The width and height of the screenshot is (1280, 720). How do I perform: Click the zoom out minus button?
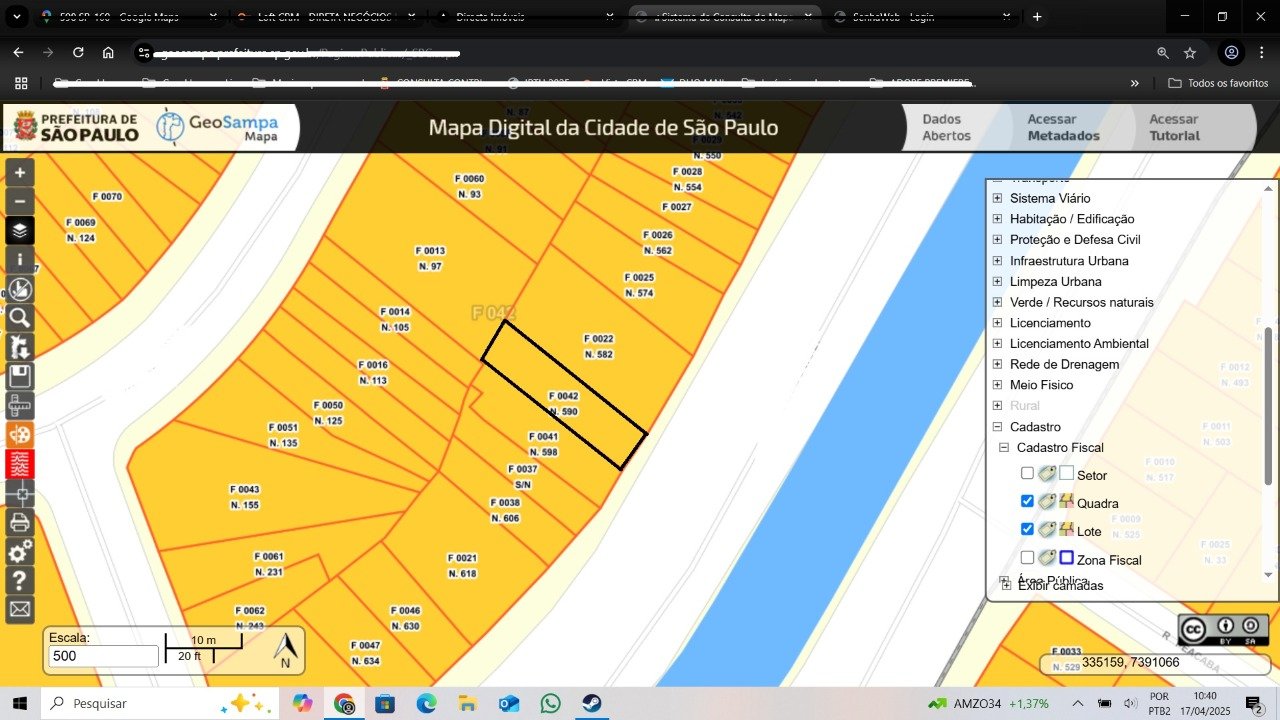coord(20,201)
